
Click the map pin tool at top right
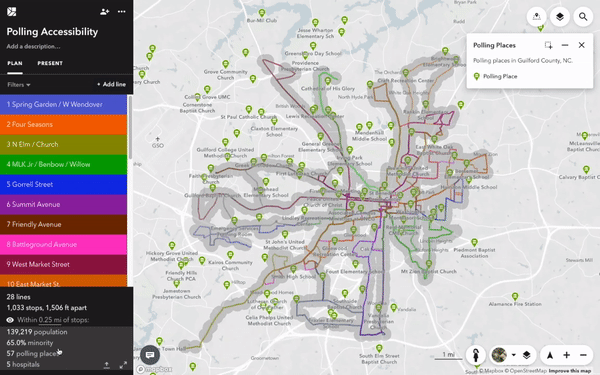point(536,17)
